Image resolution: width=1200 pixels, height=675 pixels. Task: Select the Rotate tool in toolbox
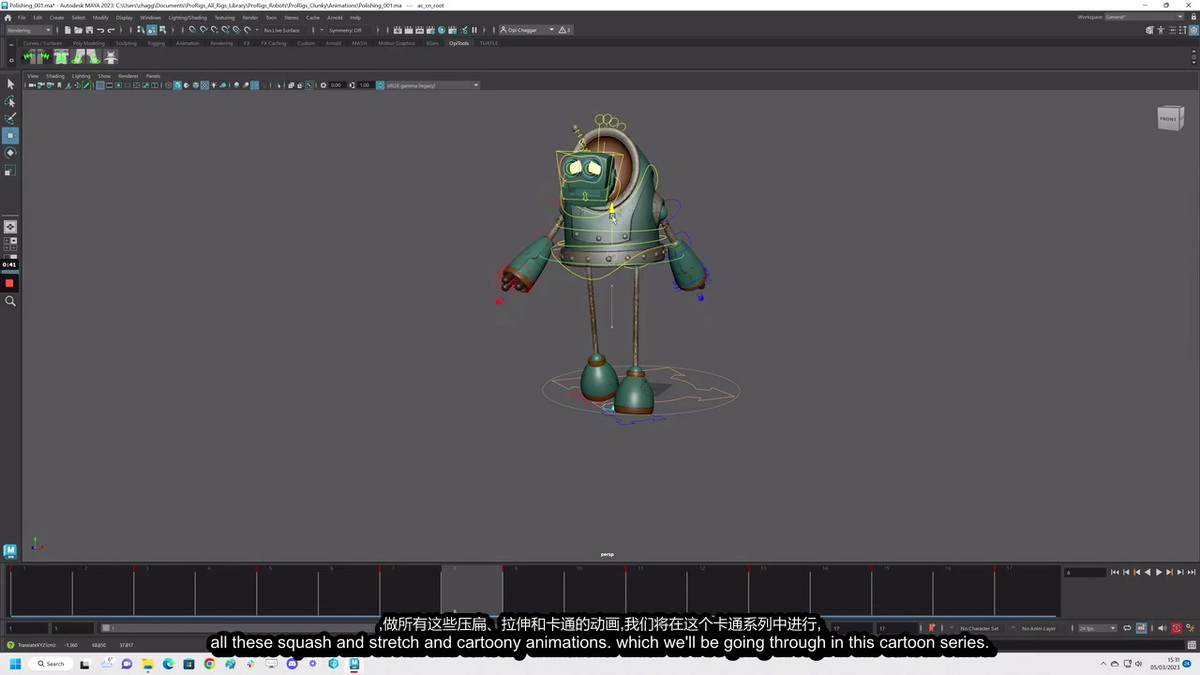tap(10, 153)
